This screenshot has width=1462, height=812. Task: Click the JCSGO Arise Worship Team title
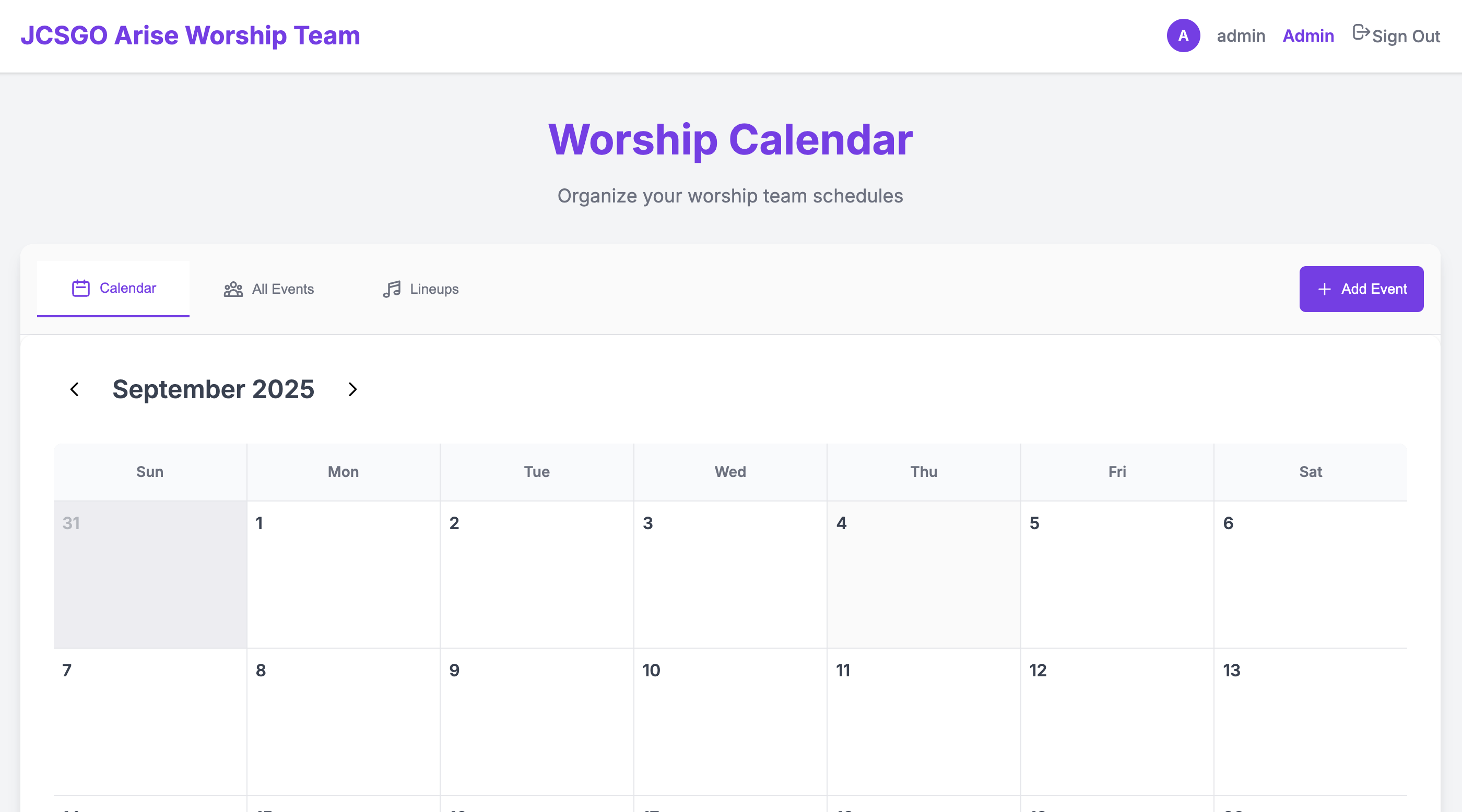pos(190,35)
